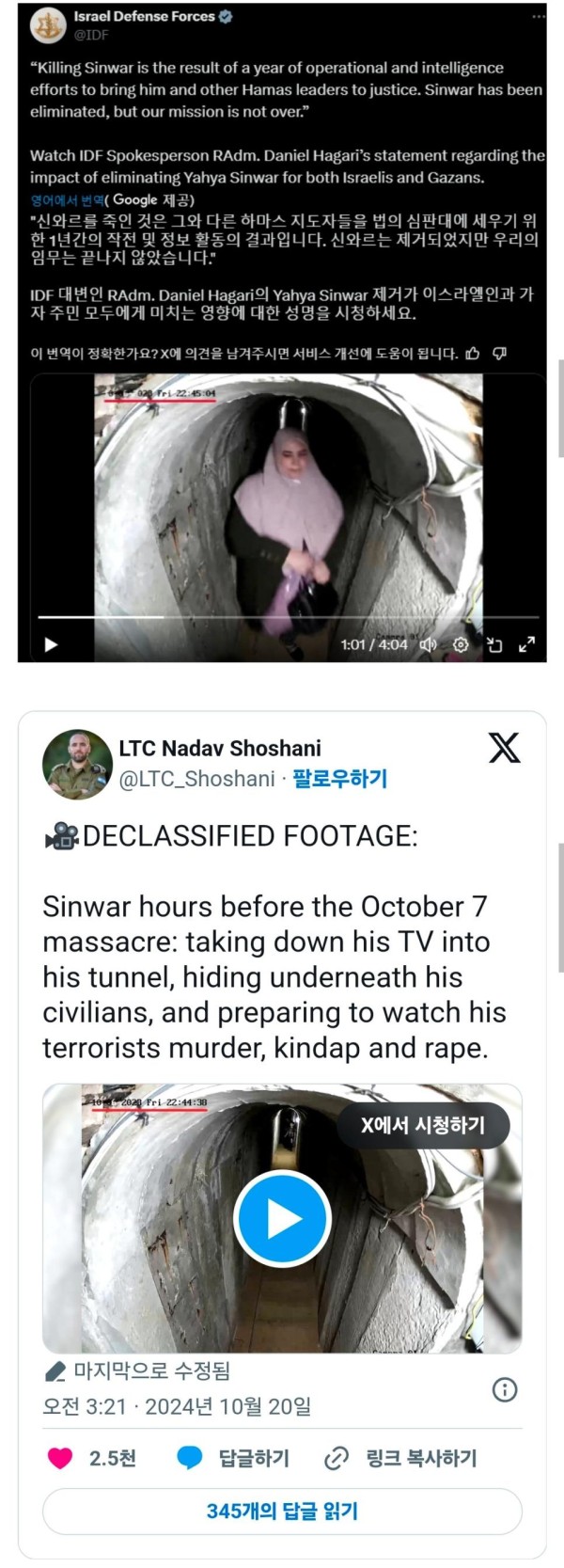Click the thumbs down translation feedback icon
Screen dimensions: 564x1568
(500, 354)
